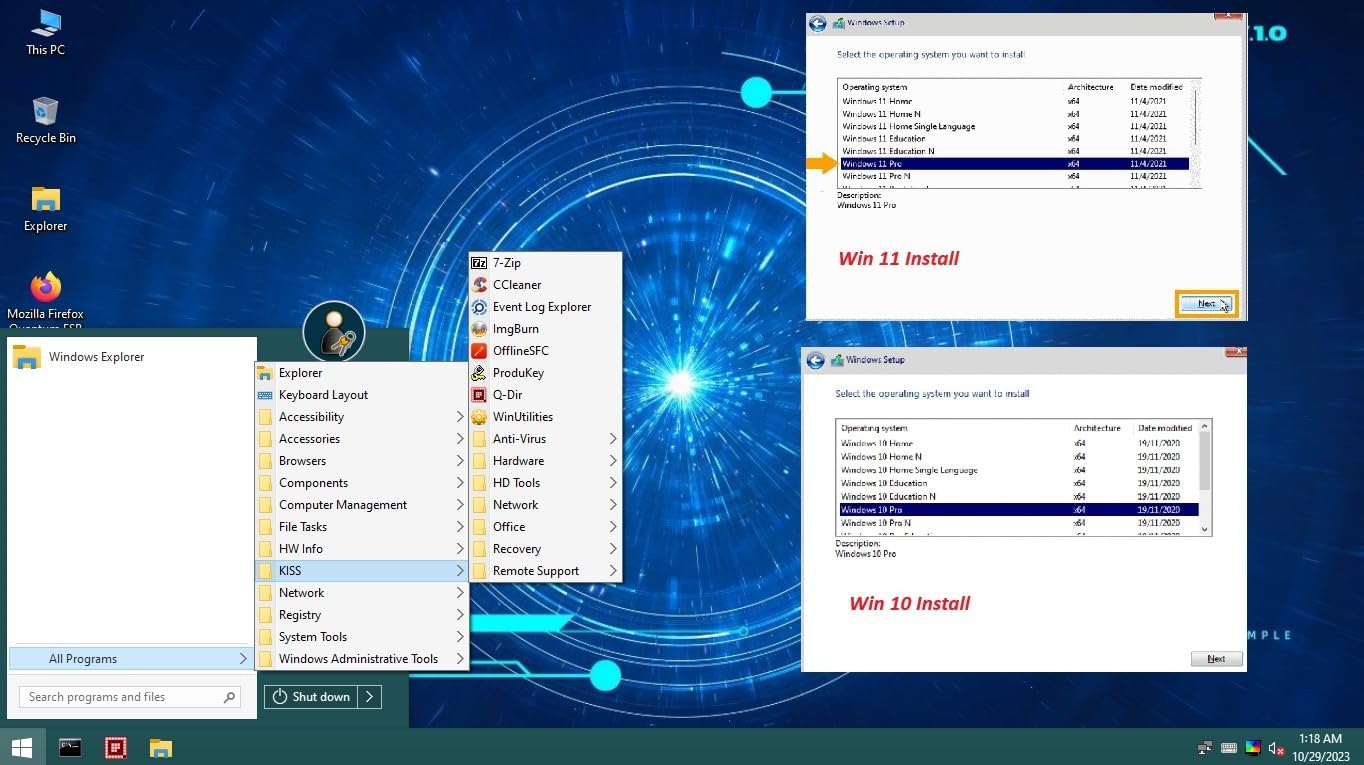The image size is (1364, 765).
Task: Start ImgBurn from the menu
Action: click(515, 329)
